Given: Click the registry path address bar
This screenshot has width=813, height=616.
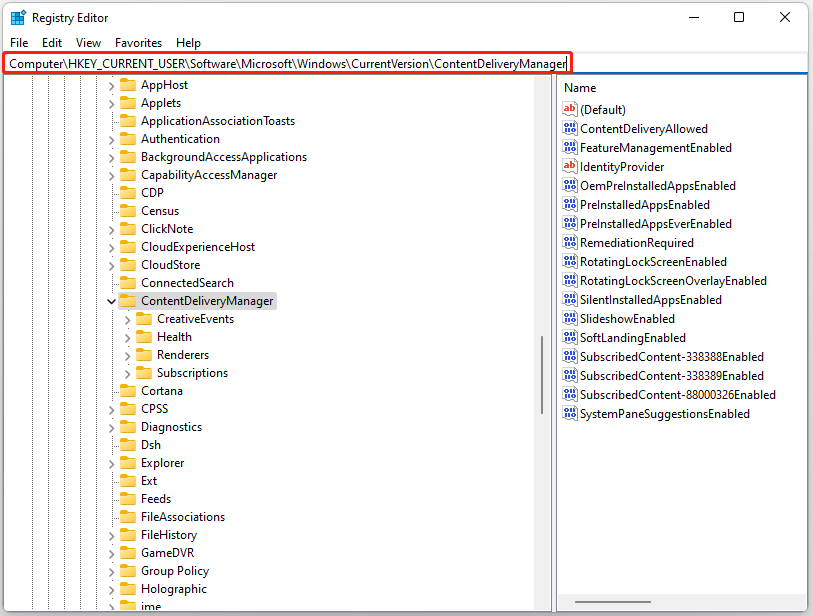Looking at the screenshot, I should 288,64.
